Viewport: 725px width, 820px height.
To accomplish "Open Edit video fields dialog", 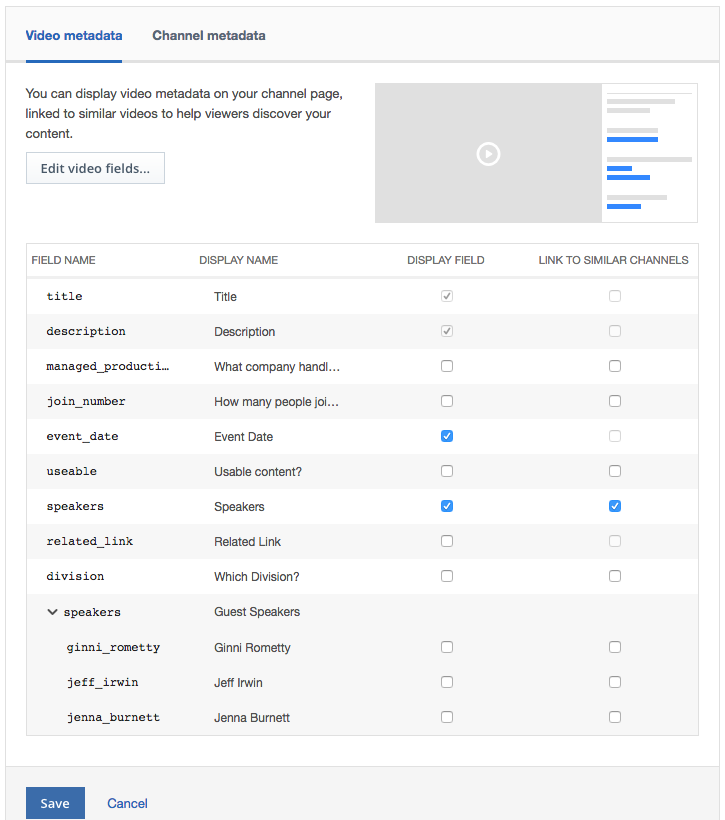I will click(95, 168).
